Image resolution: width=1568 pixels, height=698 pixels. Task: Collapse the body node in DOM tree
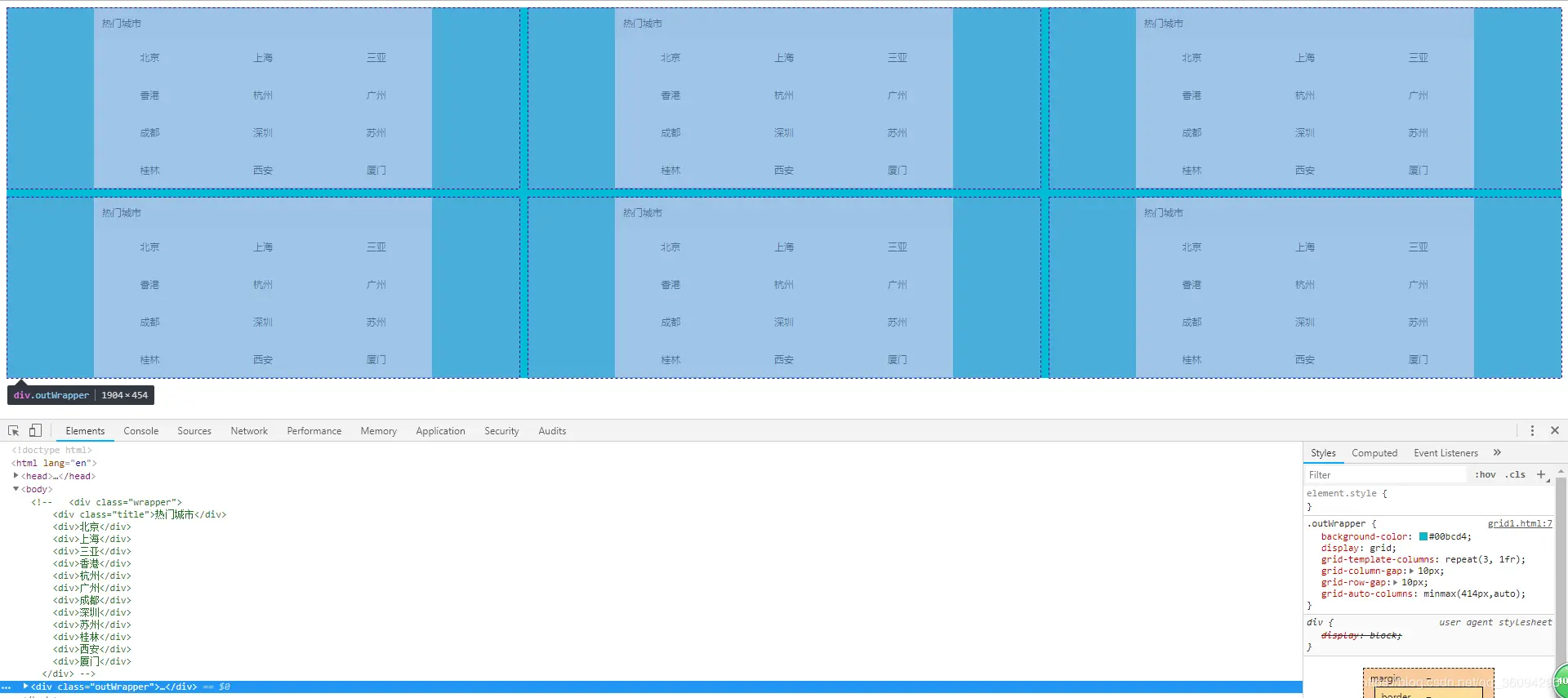[x=16, y=488]
